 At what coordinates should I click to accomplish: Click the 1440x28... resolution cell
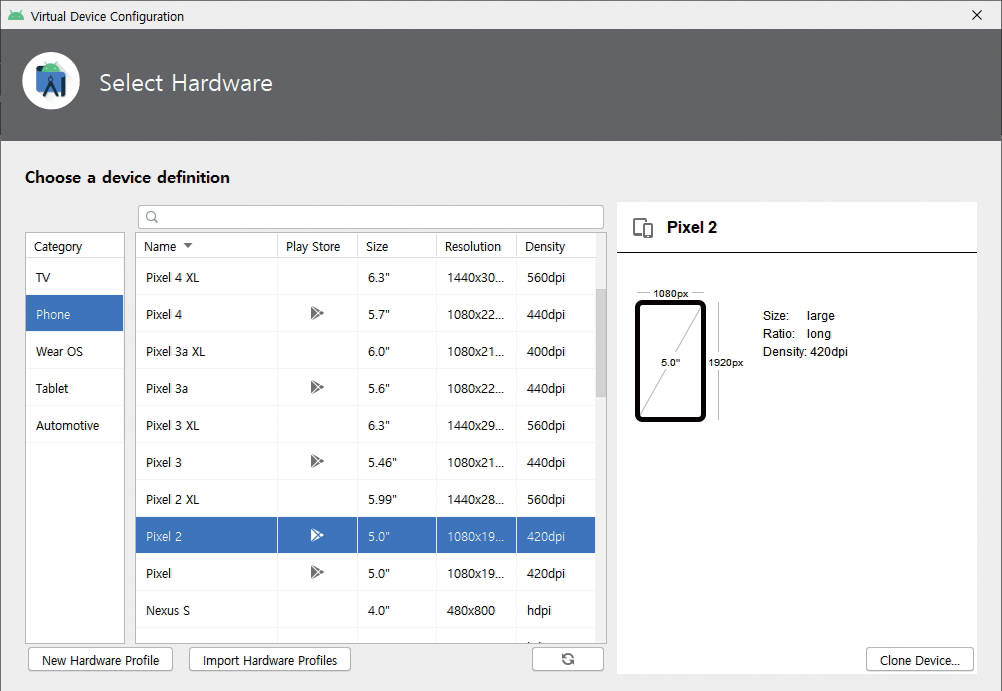(x=475, y=500)
